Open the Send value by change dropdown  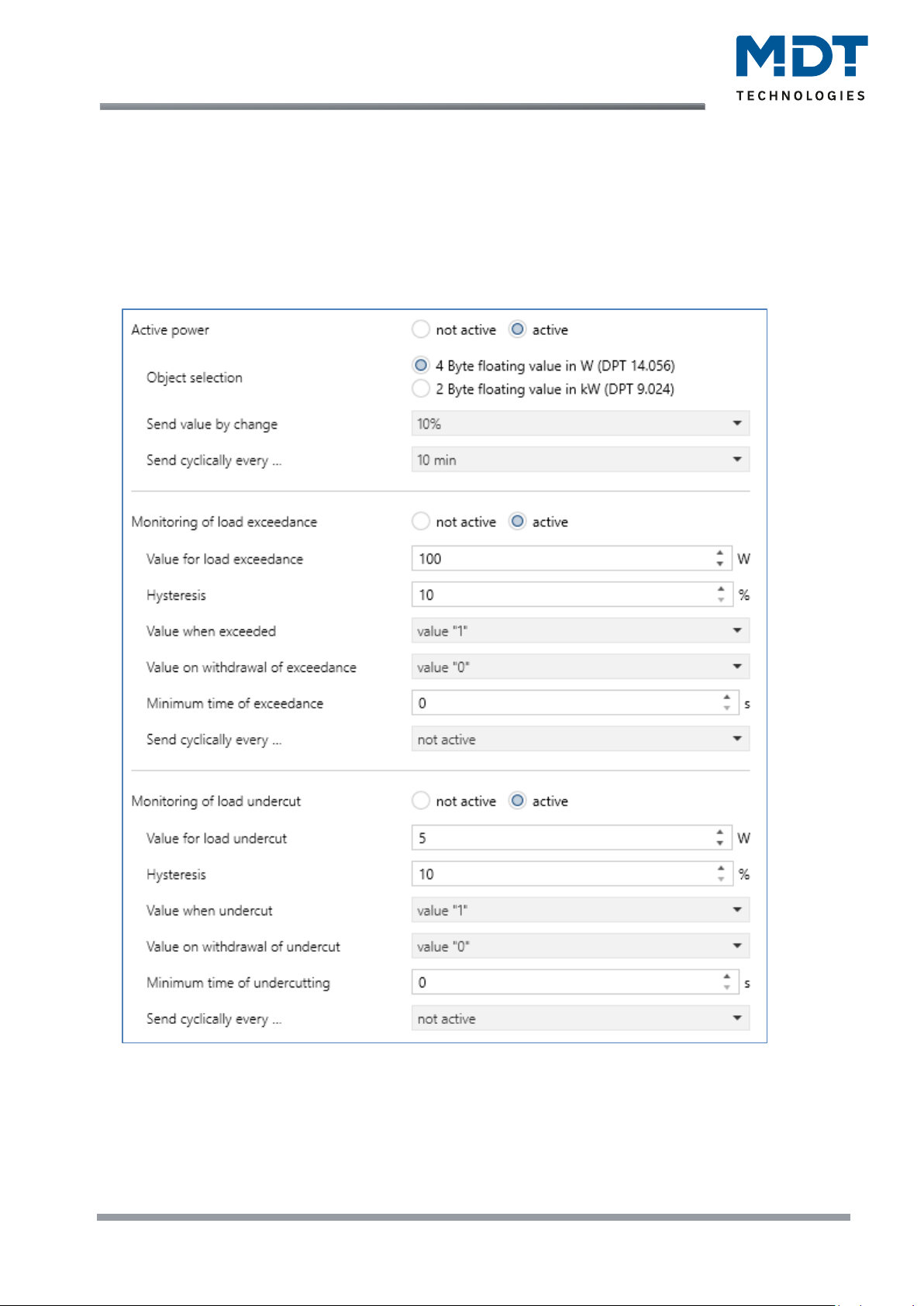click(x=581, y=424)
